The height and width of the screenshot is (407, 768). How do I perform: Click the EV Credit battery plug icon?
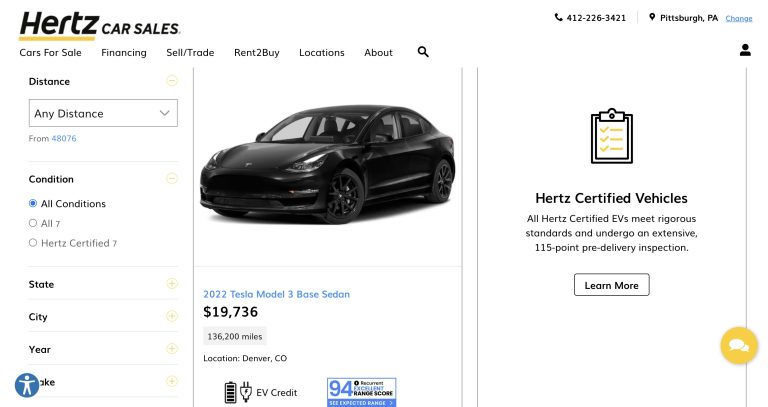pos(238,392)
